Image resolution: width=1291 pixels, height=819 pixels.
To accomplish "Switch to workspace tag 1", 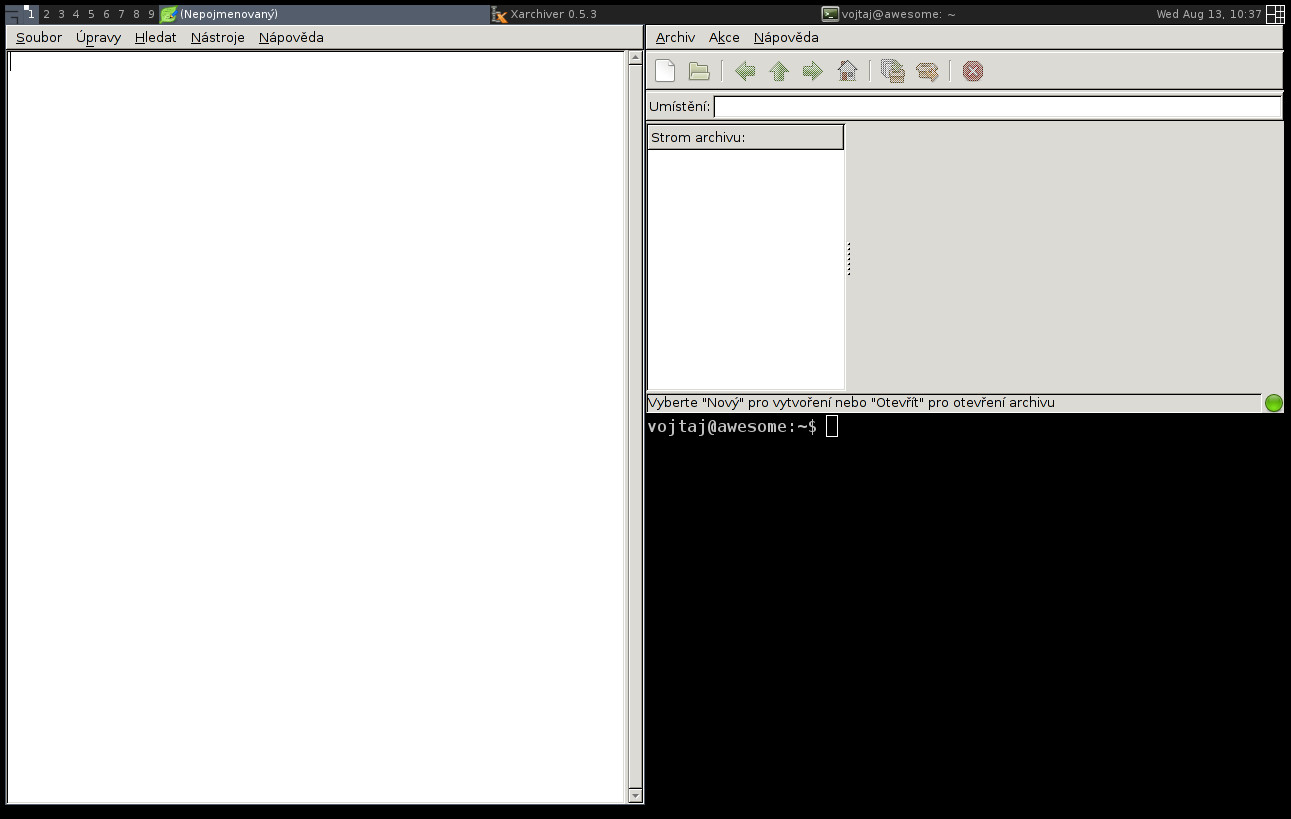I will point(31,14).
